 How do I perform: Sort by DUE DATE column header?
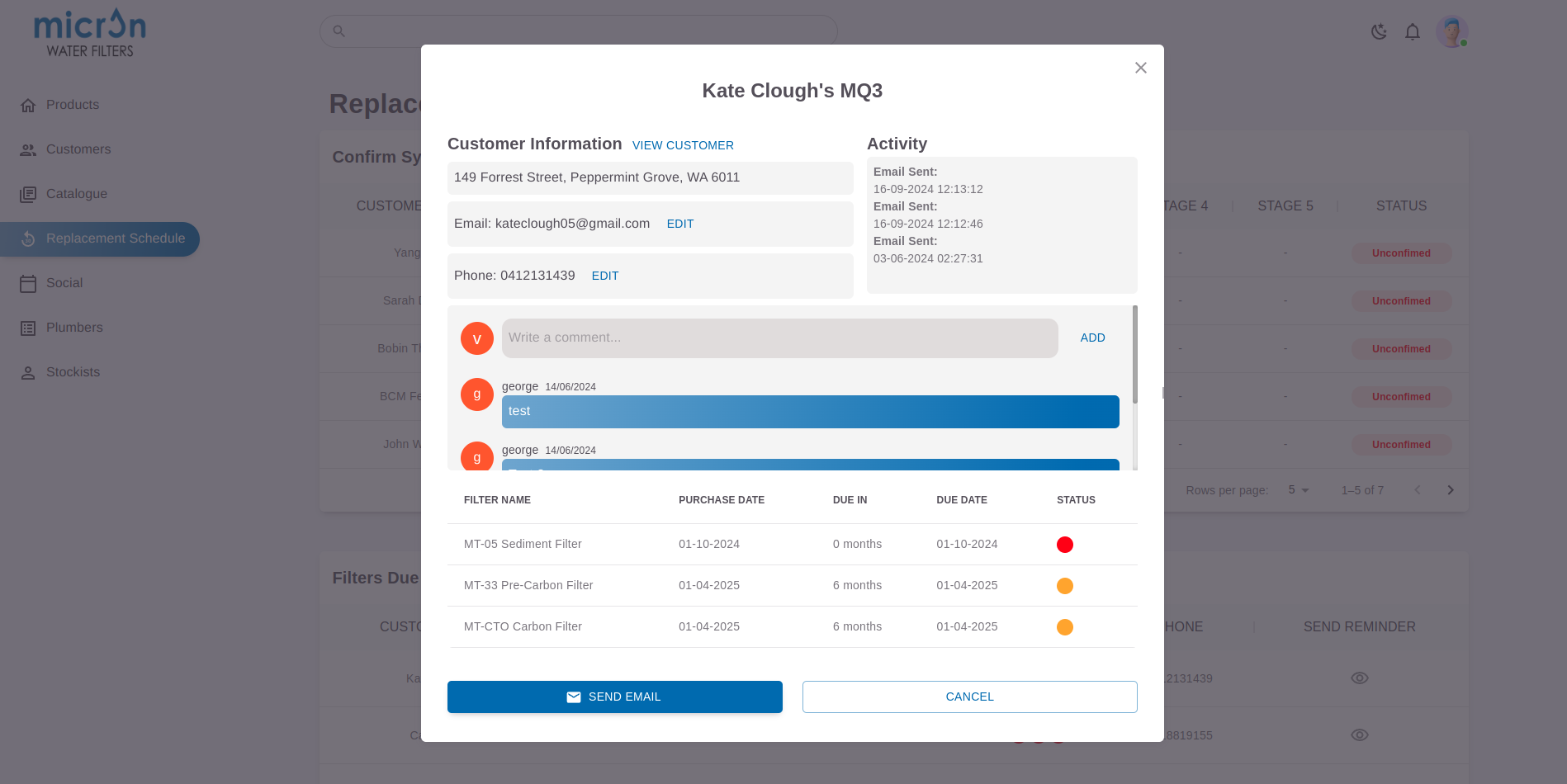pyautogui.click(x=962, y=500)
